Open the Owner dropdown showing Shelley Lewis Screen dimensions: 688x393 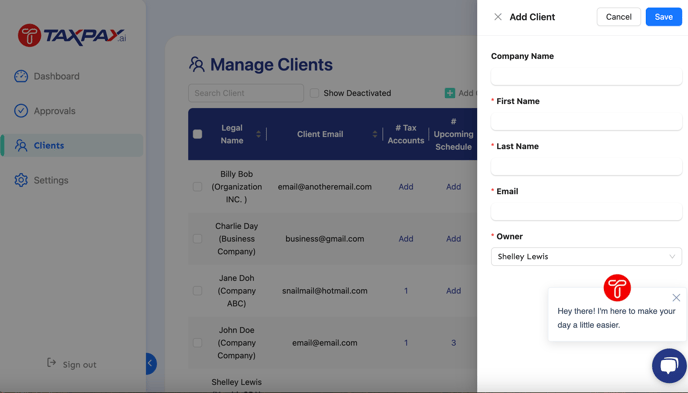point(586,257)
